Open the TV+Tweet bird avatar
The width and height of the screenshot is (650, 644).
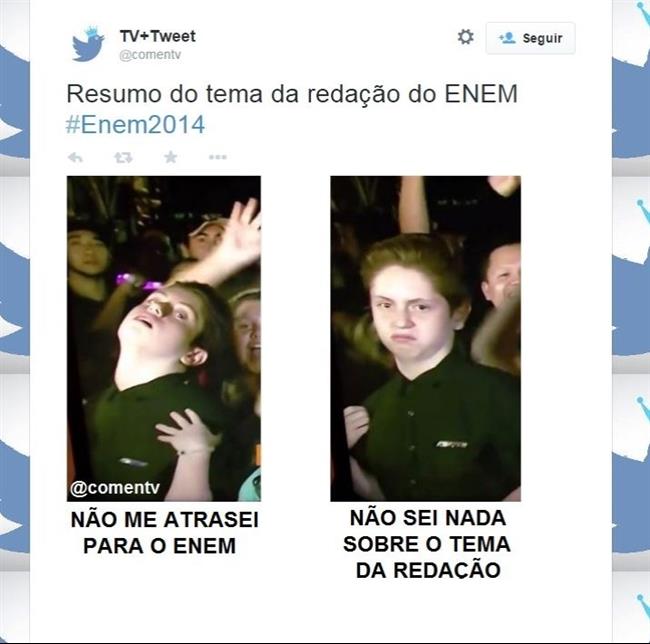88,45
